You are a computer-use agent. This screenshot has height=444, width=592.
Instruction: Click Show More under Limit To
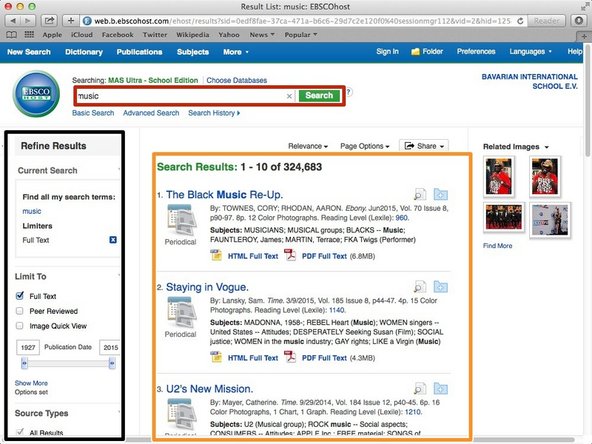point(31,383)
